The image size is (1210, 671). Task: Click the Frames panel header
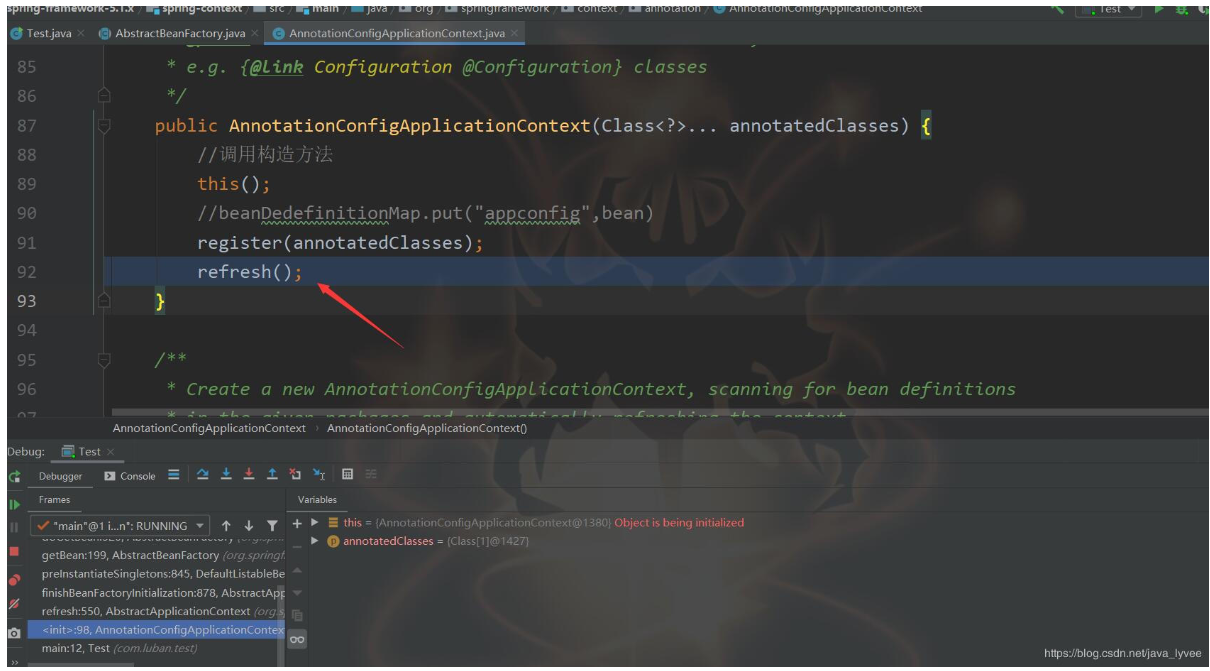tap(55, 500)
